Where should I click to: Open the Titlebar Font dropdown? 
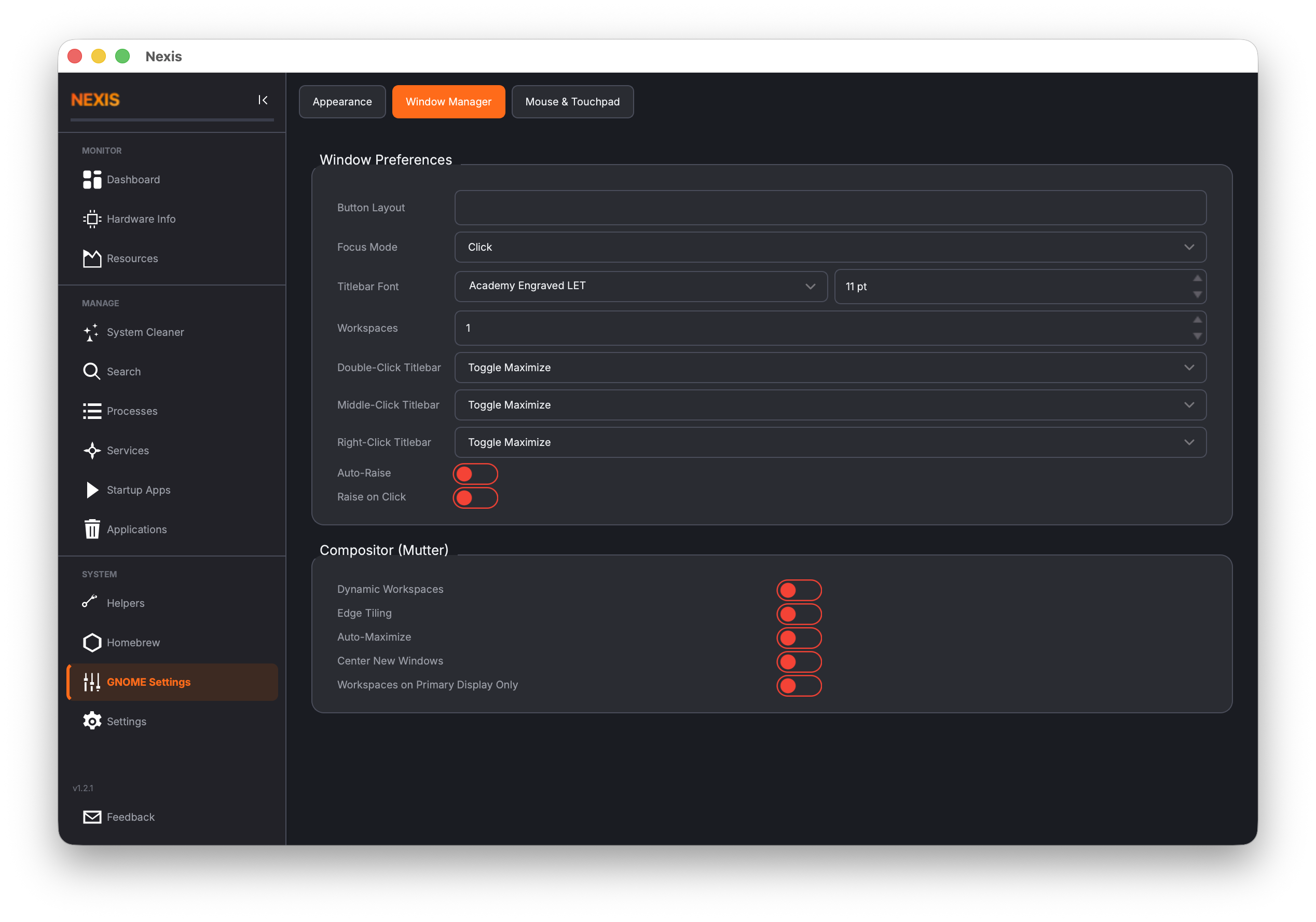click(640, 286)
